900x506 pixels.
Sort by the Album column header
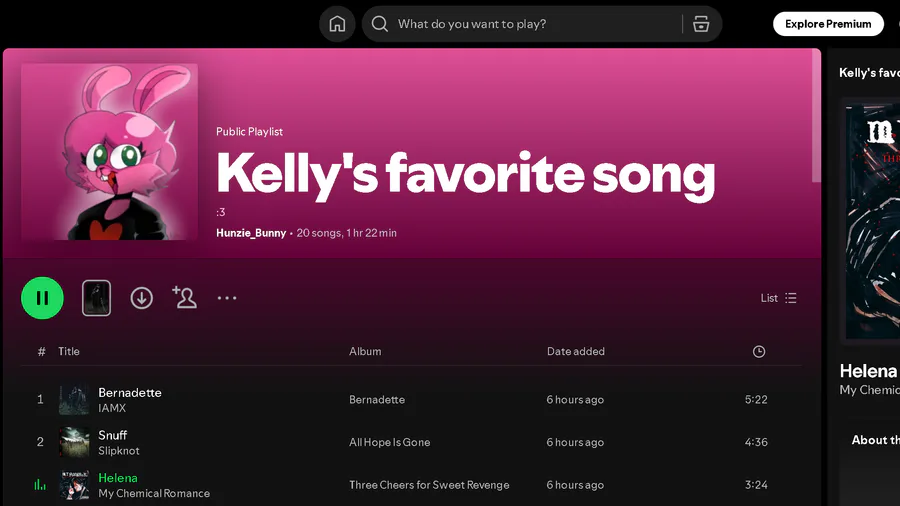click(x=365, y=351)
